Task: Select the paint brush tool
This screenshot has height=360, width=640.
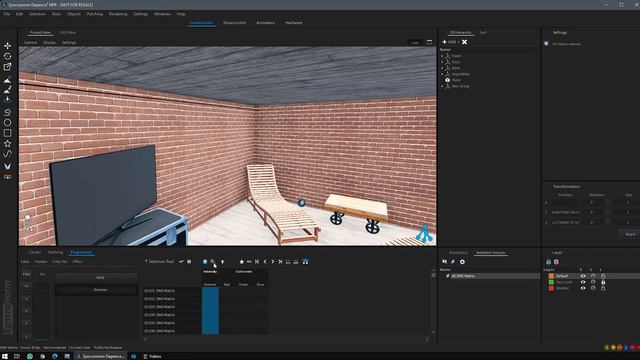Action: coord(7,90)
